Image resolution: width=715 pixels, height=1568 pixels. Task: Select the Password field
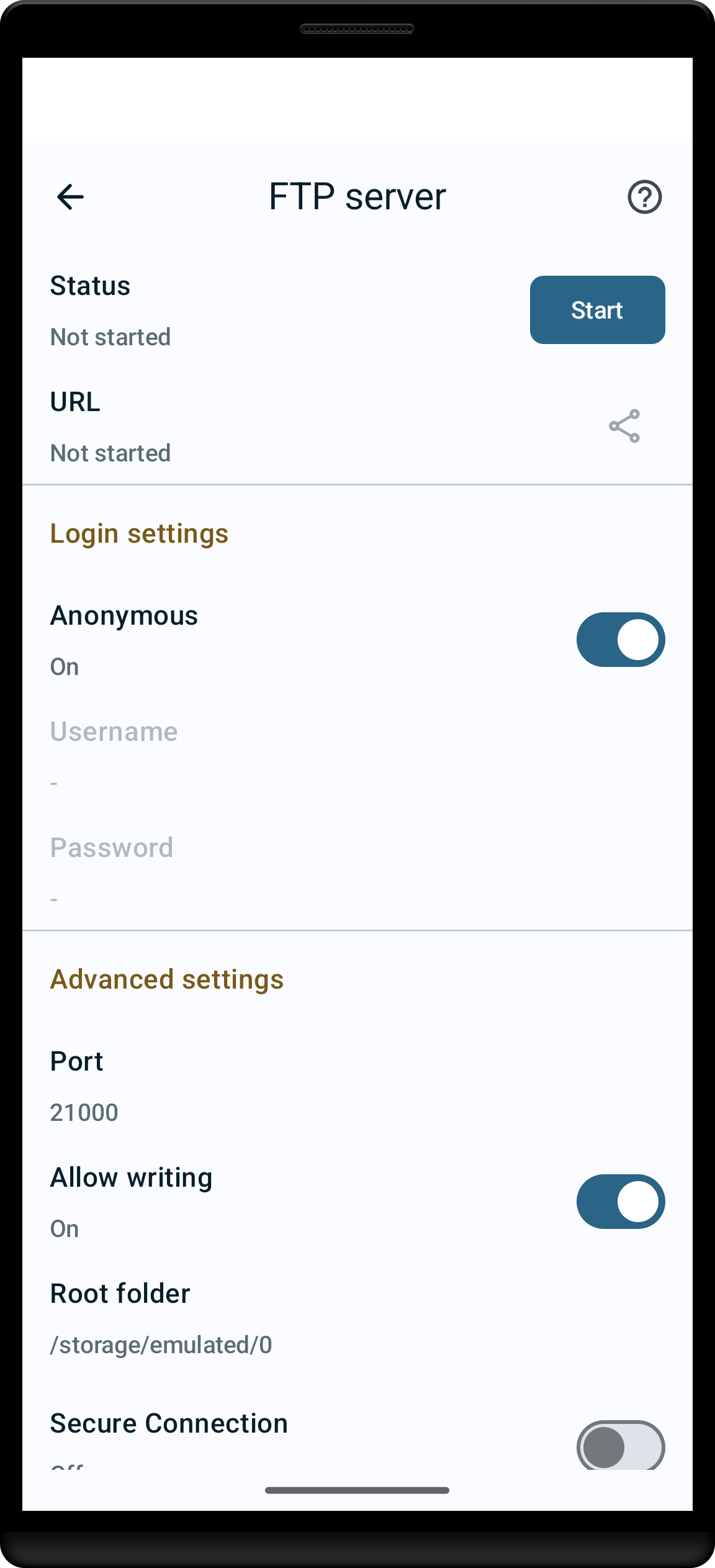[357, 872]
